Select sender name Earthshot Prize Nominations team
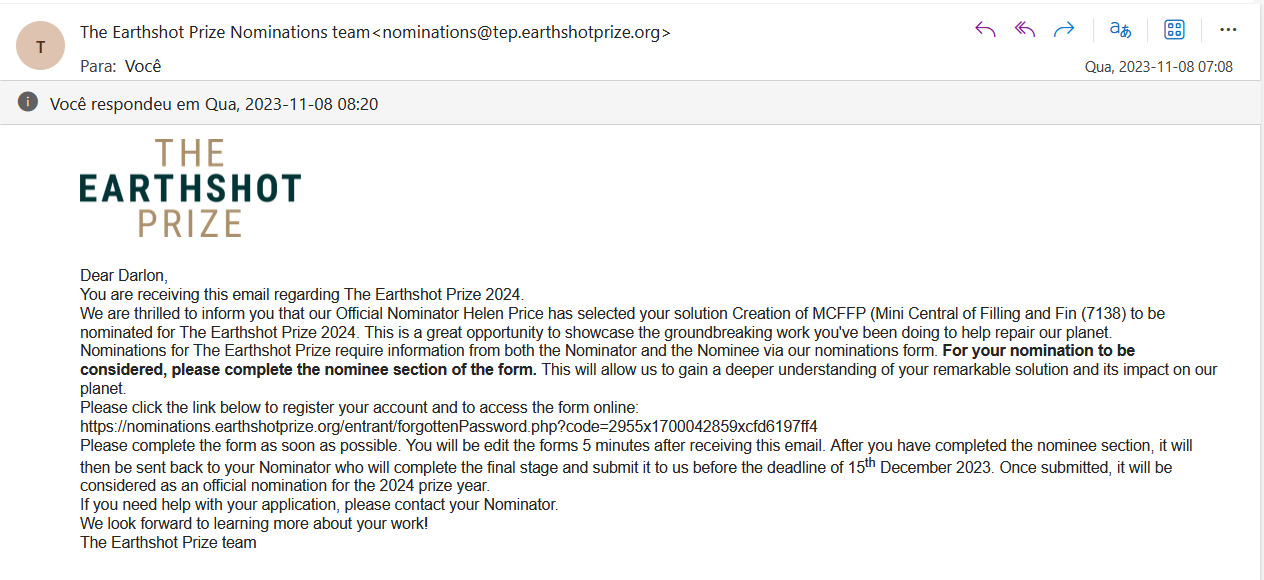The image size is (1264, 580). coord(225,32)
